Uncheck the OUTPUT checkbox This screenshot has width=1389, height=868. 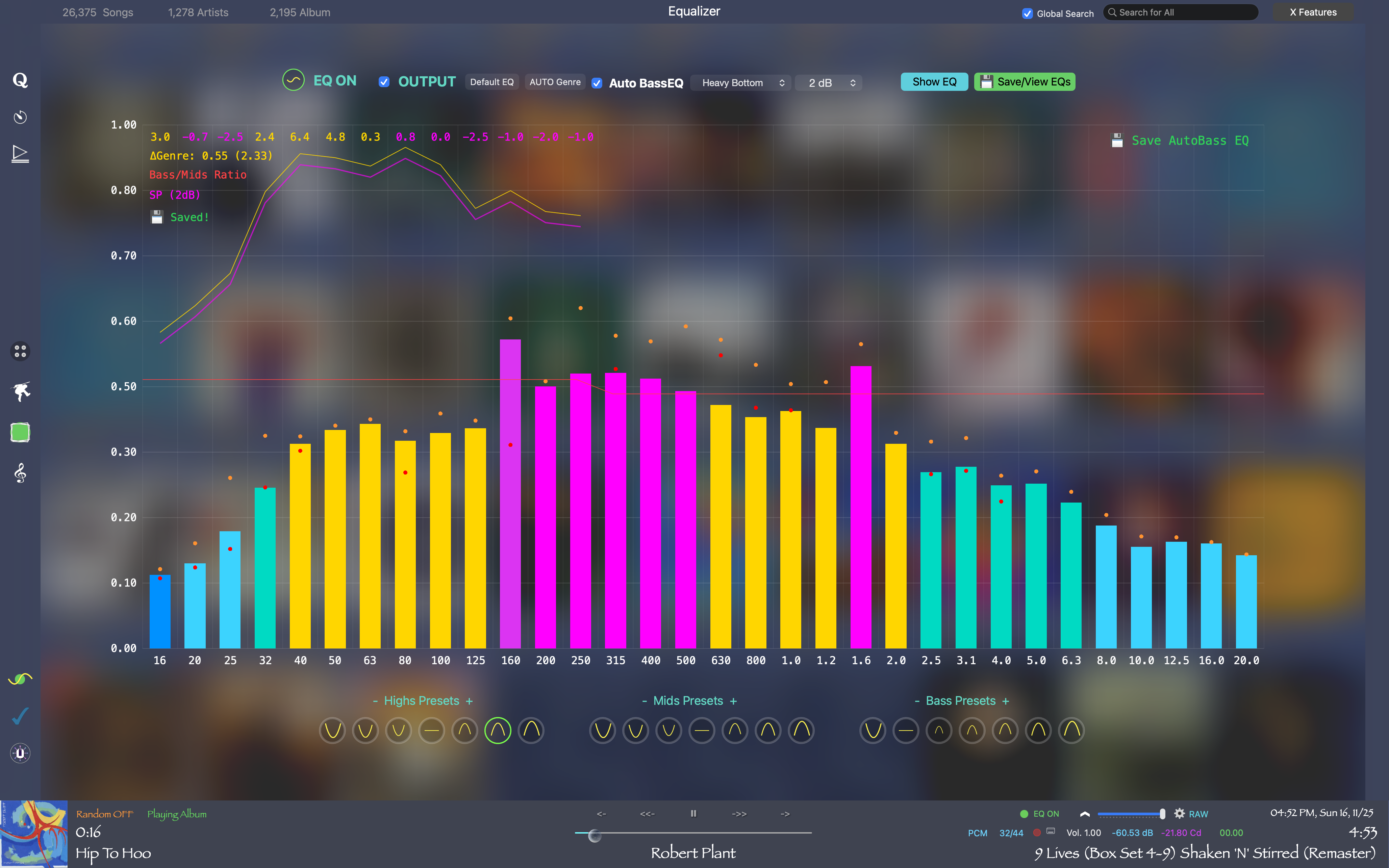point(384,82)
